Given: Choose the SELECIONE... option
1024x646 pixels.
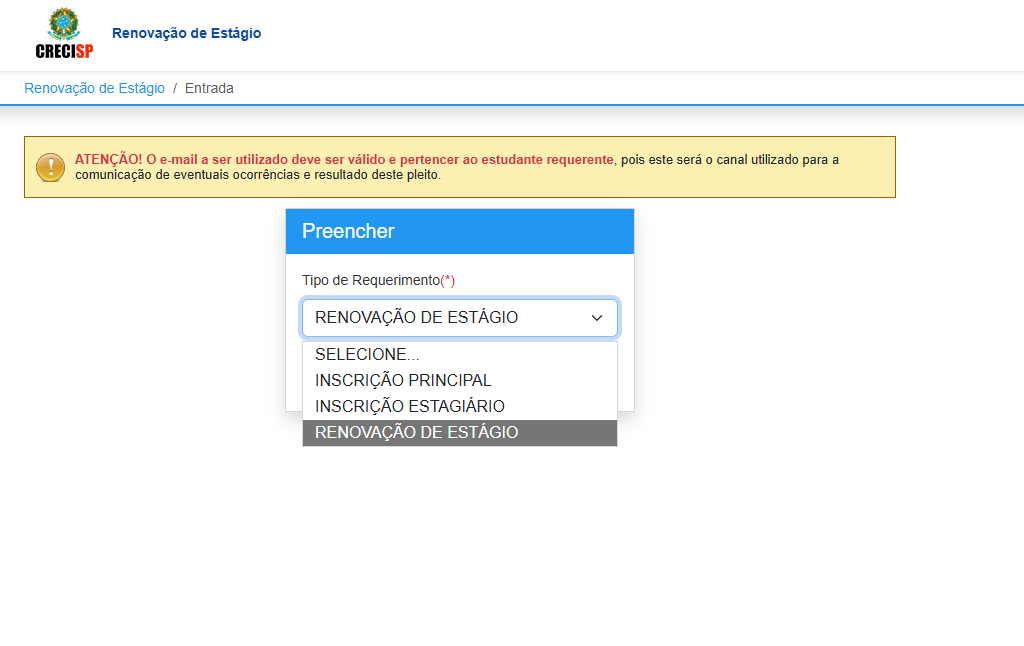Looking at the screenshot, I should coord(460,355).
